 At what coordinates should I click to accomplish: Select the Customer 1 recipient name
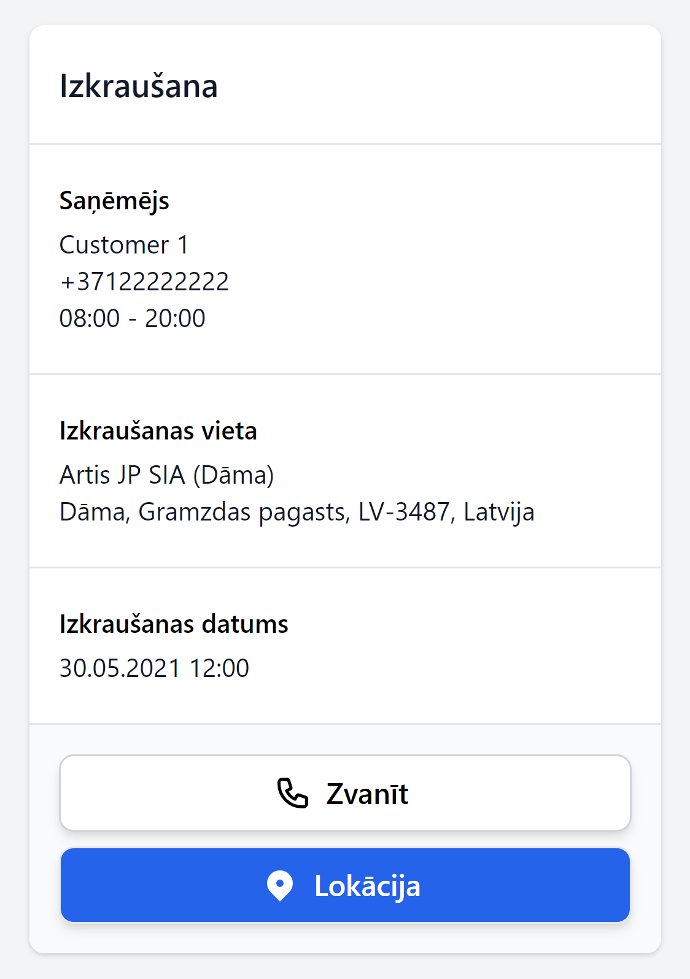pyautogui.click(x=124, y=245)
